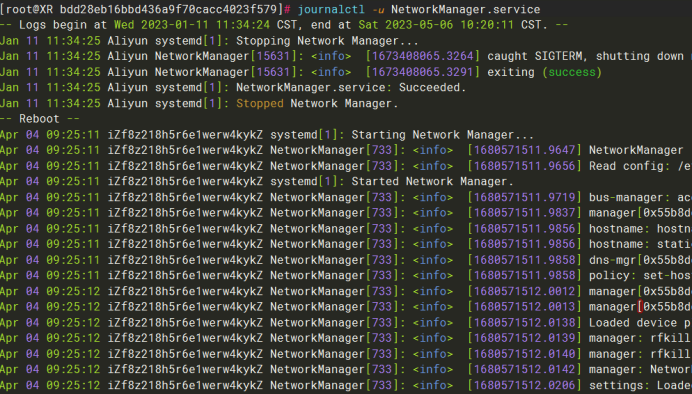Image resolution: width=692 pixels, height=394 pixels.
Task: Click timestamp '[1680571511.9719]'
Action: tap(524, 197)
